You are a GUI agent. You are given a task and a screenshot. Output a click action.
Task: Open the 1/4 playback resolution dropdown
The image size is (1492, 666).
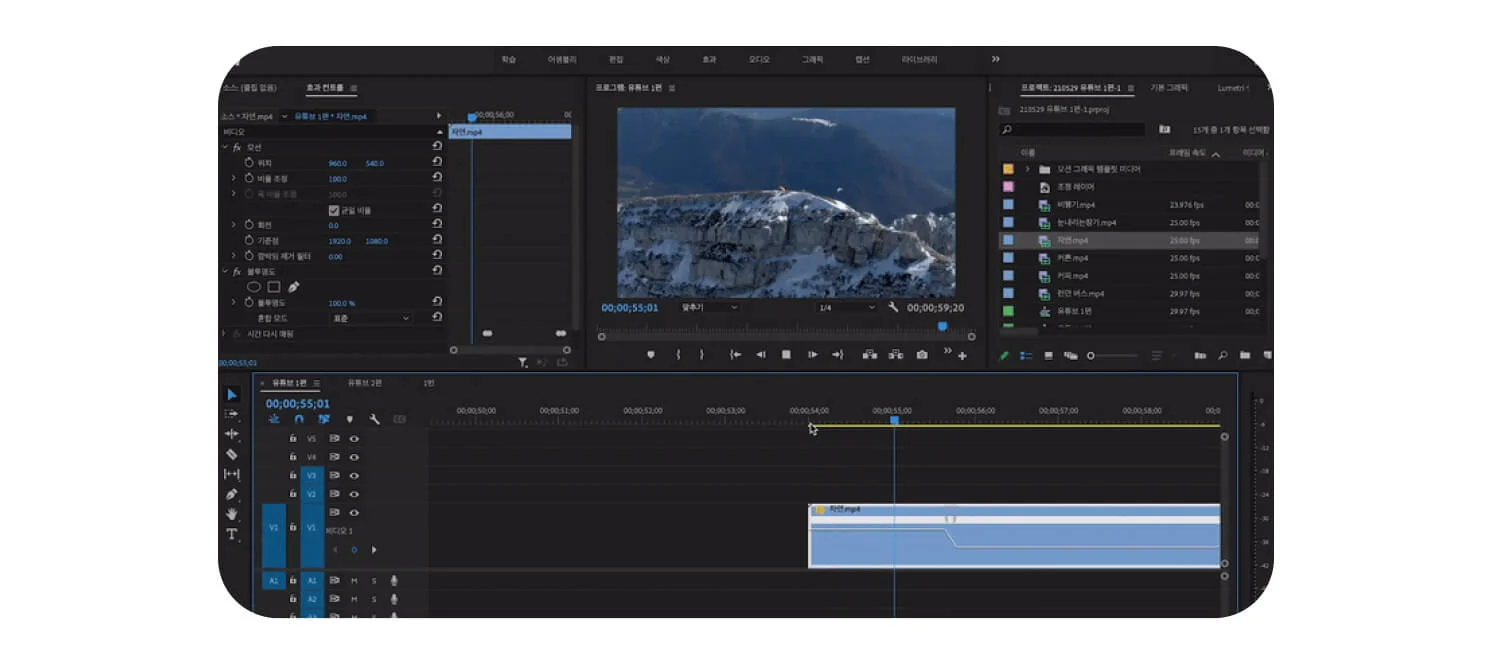[x=846, y=307]
